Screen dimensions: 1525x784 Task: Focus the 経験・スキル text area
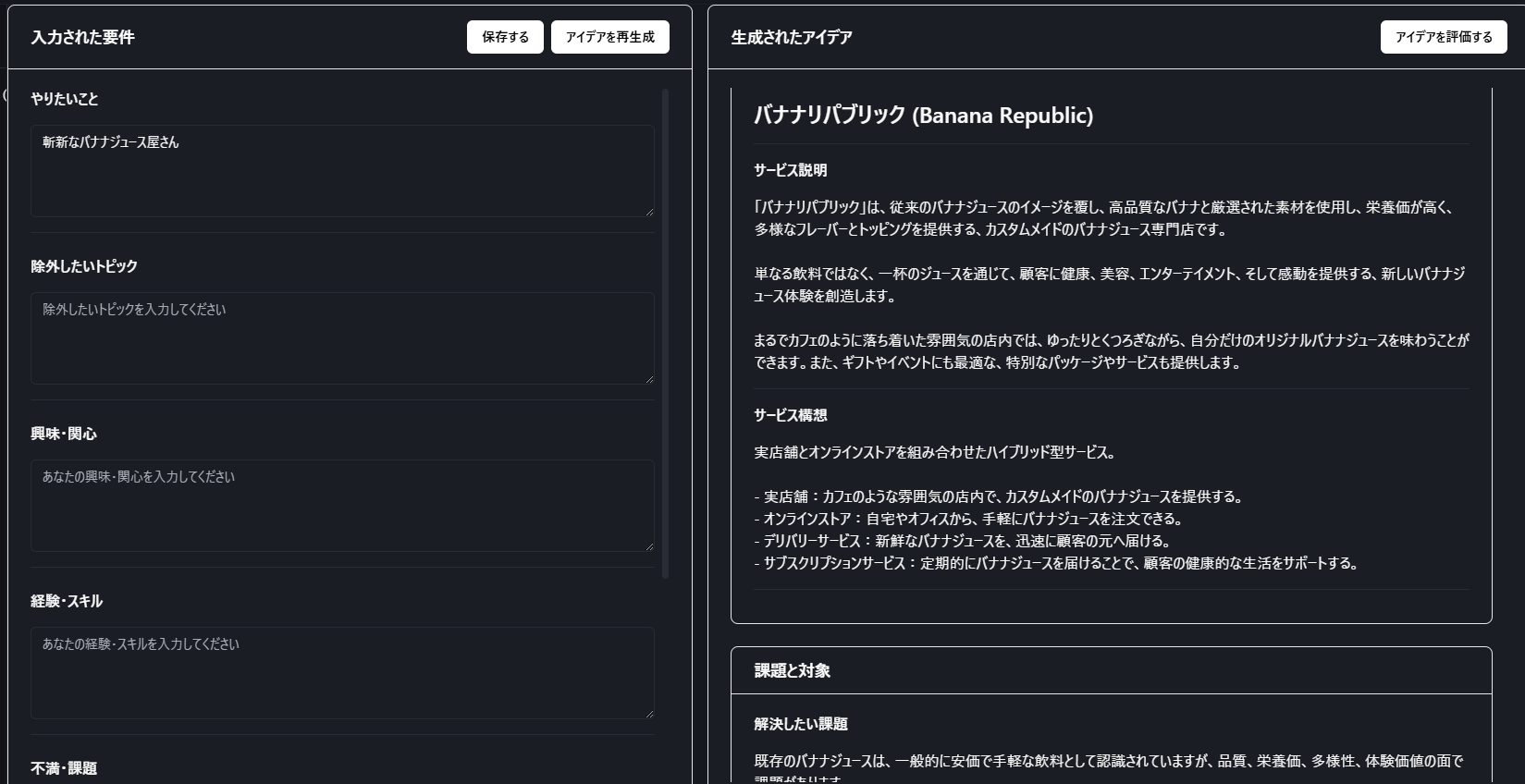click(x=342, y=673)
